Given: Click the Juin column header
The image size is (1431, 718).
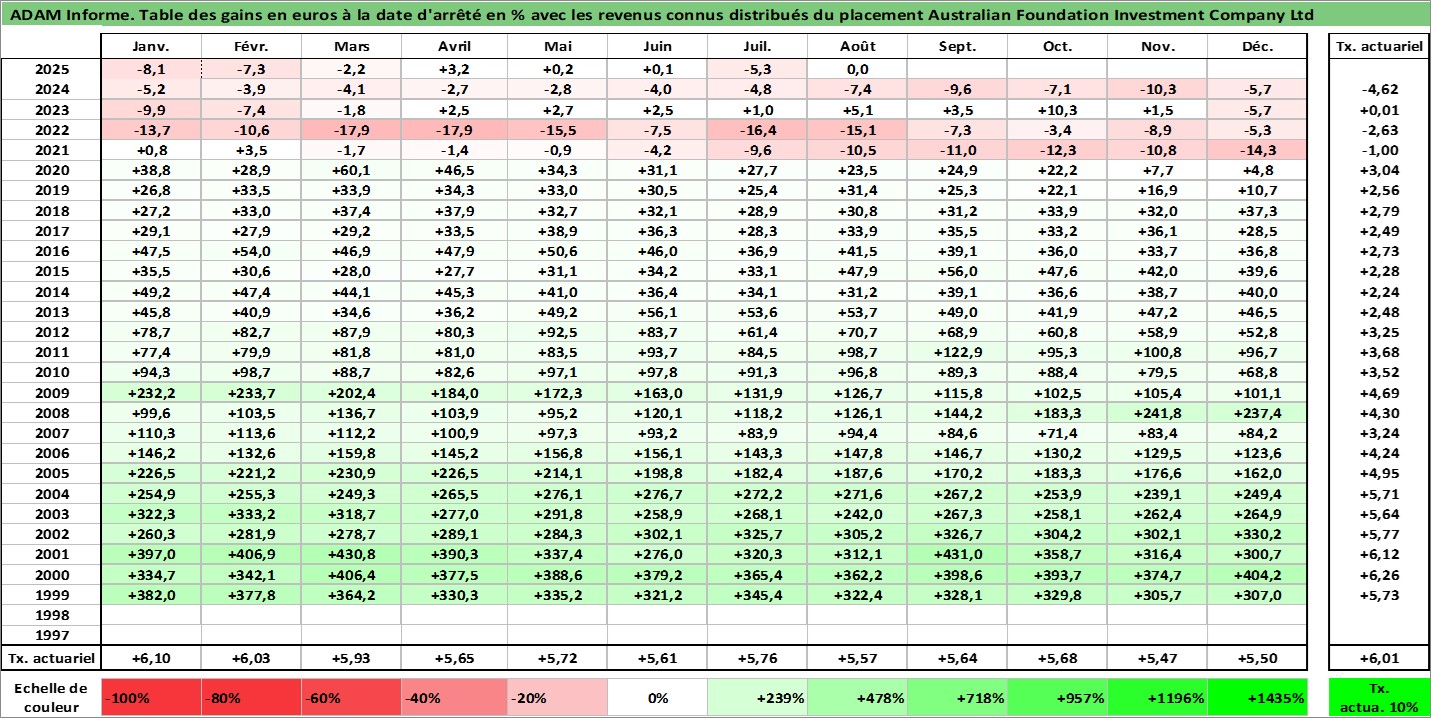Looking at the screenshot, I should click(657, 46).
